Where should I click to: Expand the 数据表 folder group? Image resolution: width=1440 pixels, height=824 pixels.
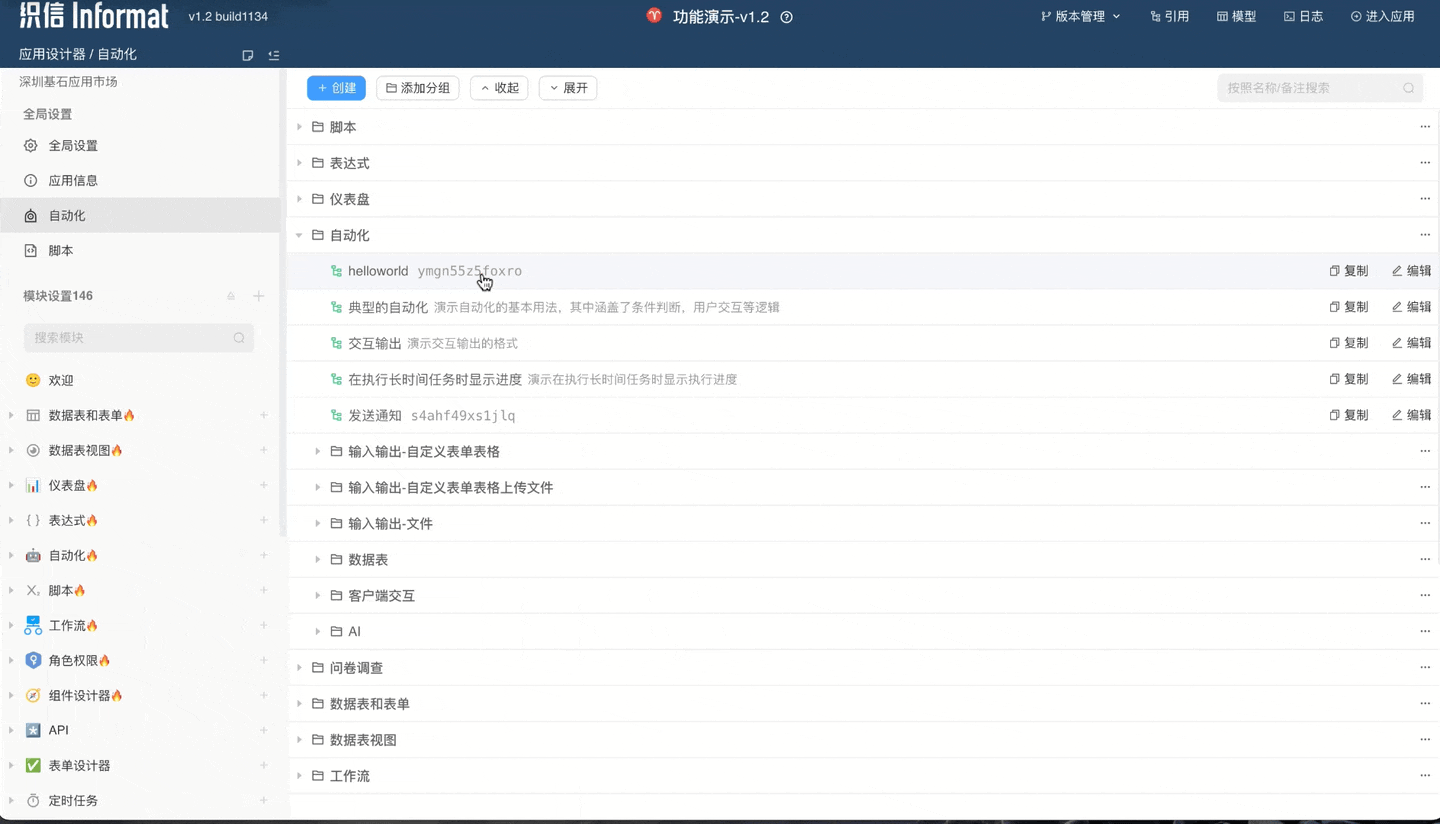point(319,559)
